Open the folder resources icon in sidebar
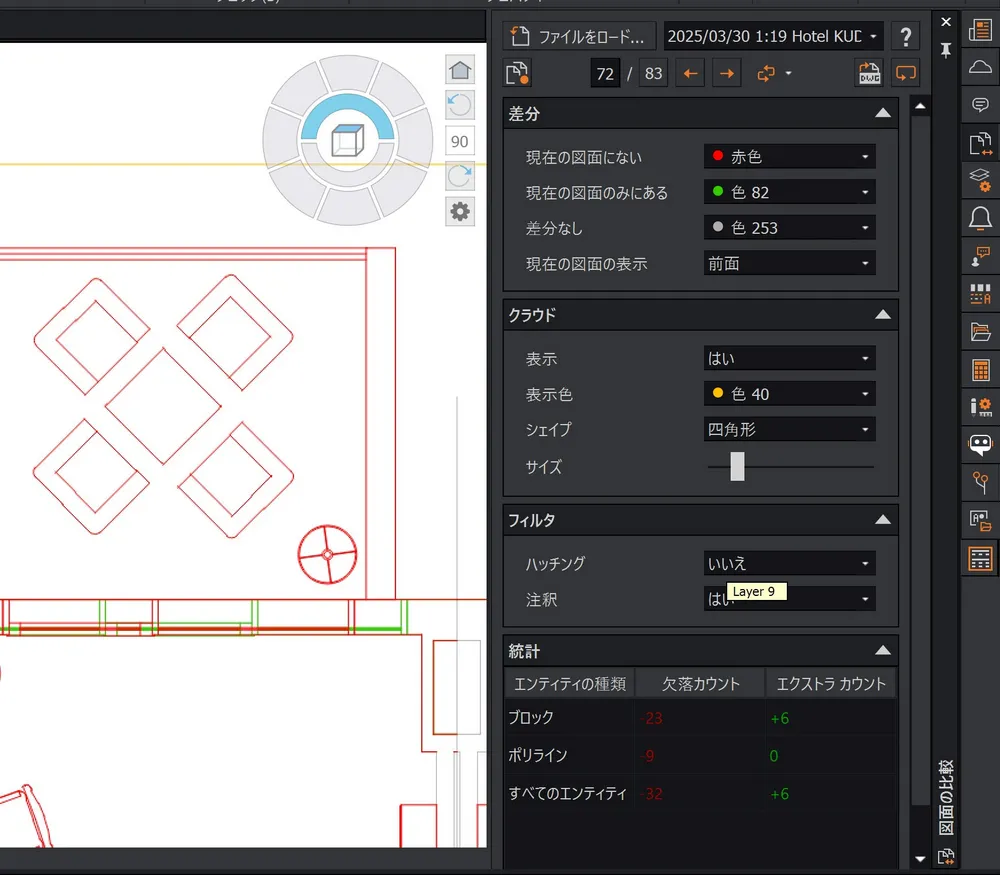Viewport: 1000px width, 875px height. (x=980, y=332)
